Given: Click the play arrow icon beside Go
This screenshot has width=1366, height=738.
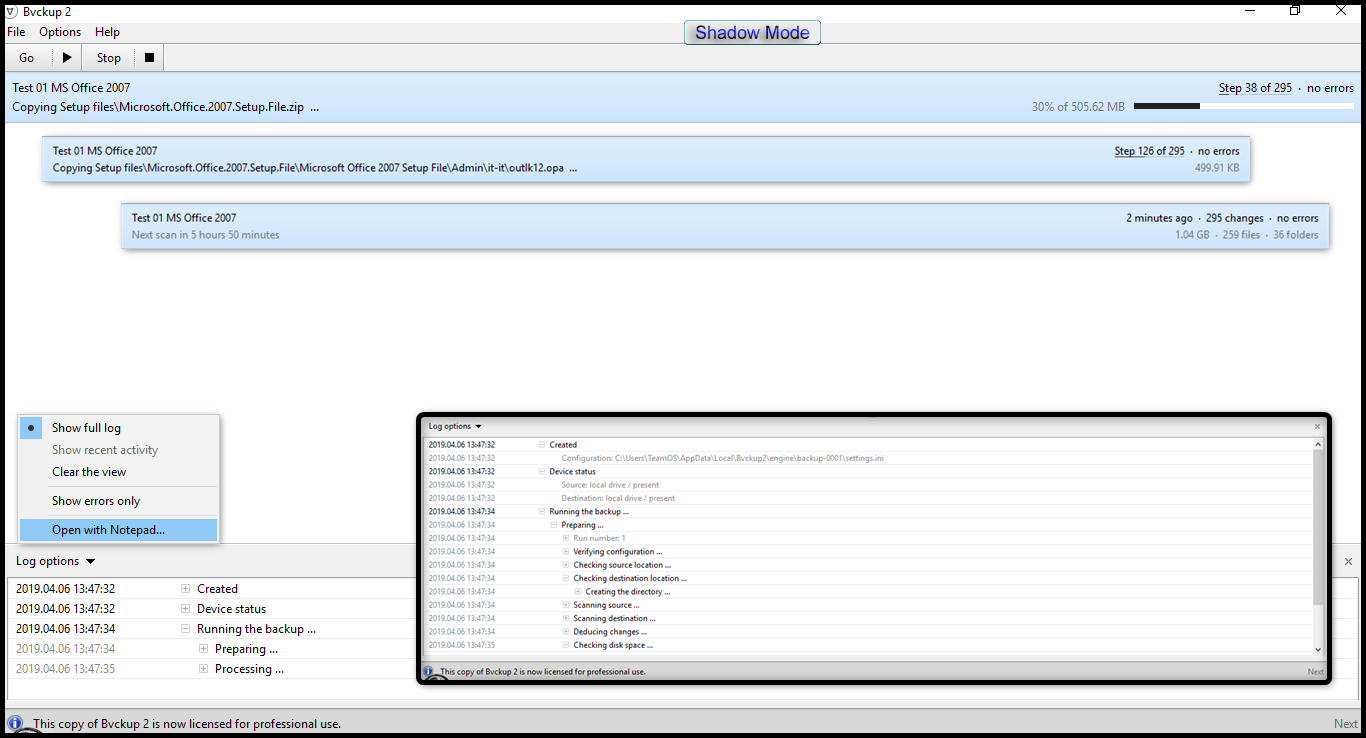Looking at the screenshot, I should (67, 58).
